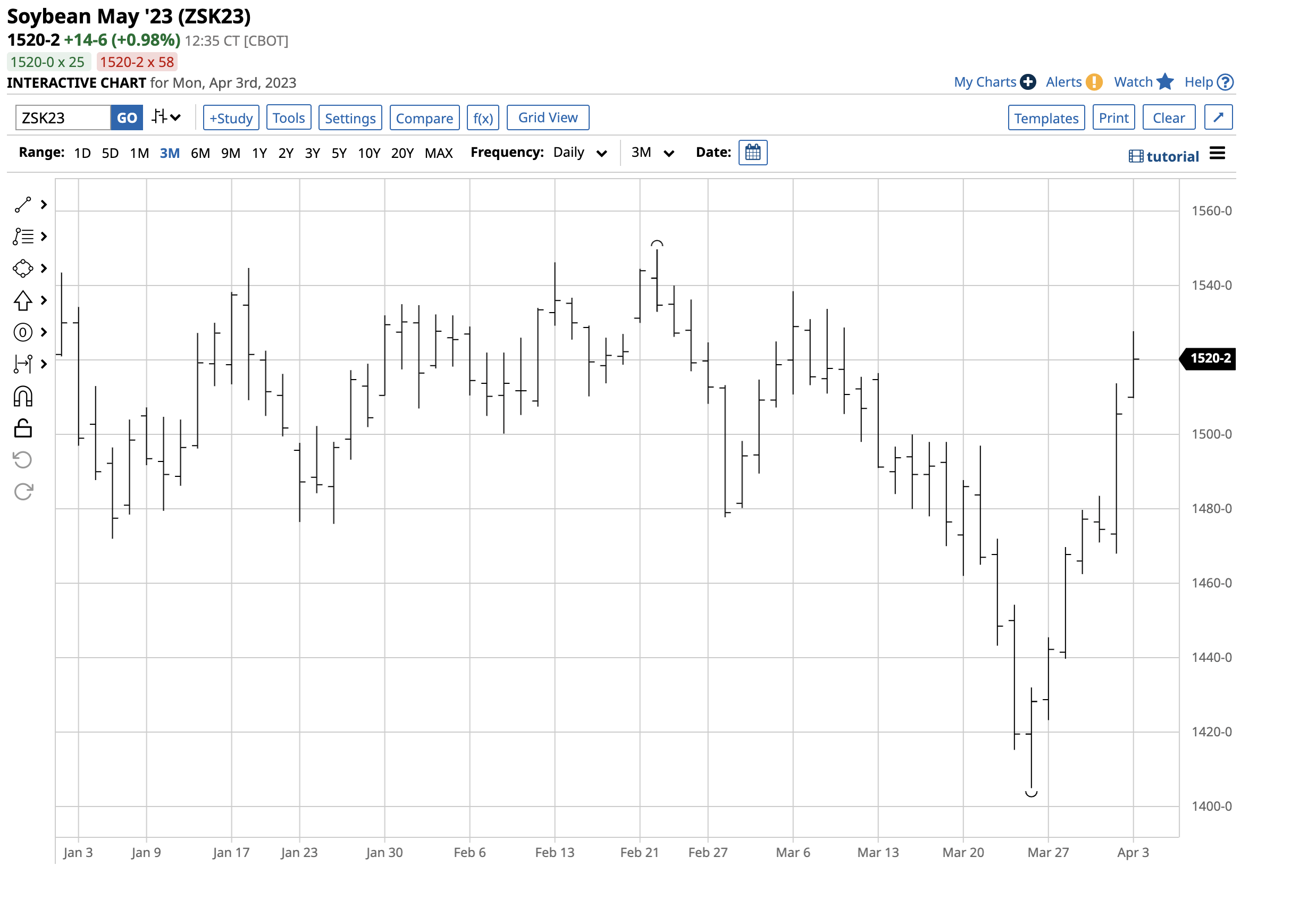Open chart Settings
Viewport: 1291px width, 924px height.
350,118
